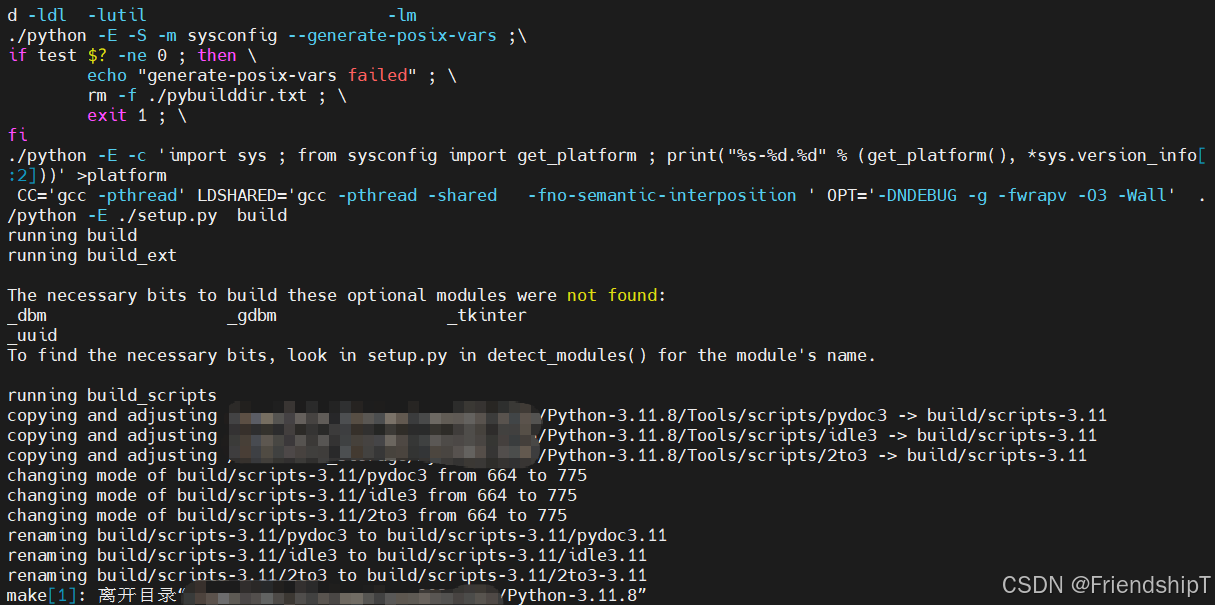Click the standalone "fi" keyword line
The width and height of the screenshot is (1215, 605).
pyautogui.click(x=17, y=135)
